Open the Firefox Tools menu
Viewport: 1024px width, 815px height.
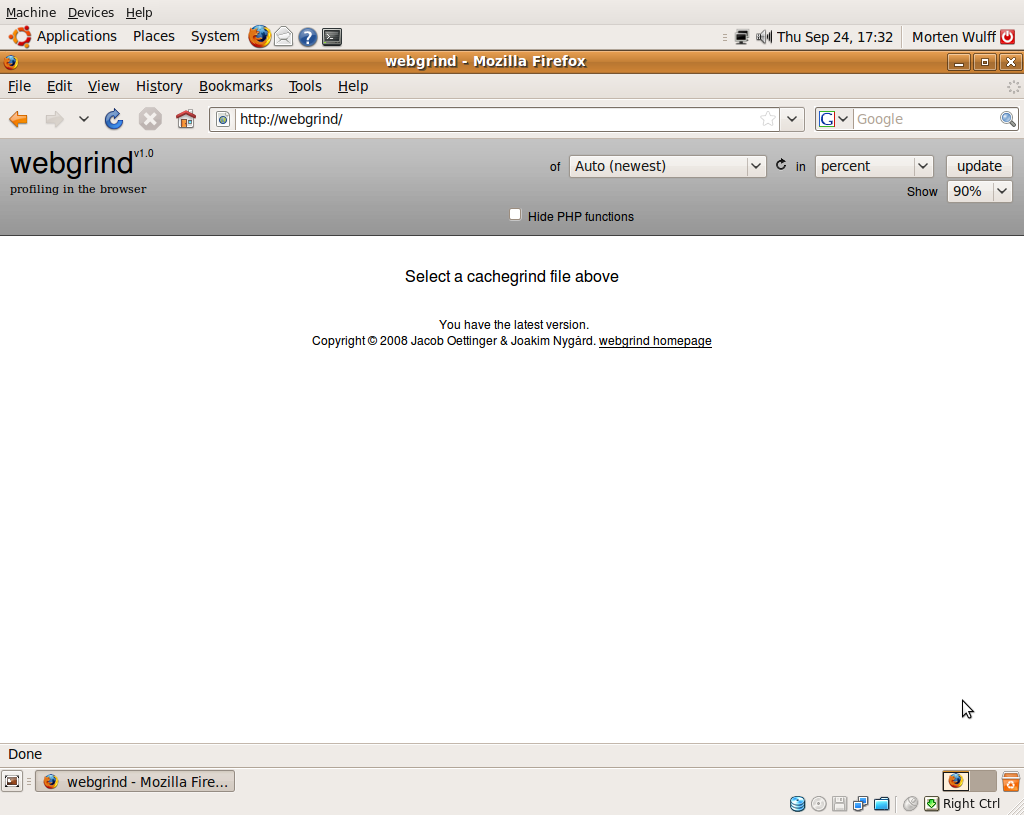click(306, 86)
